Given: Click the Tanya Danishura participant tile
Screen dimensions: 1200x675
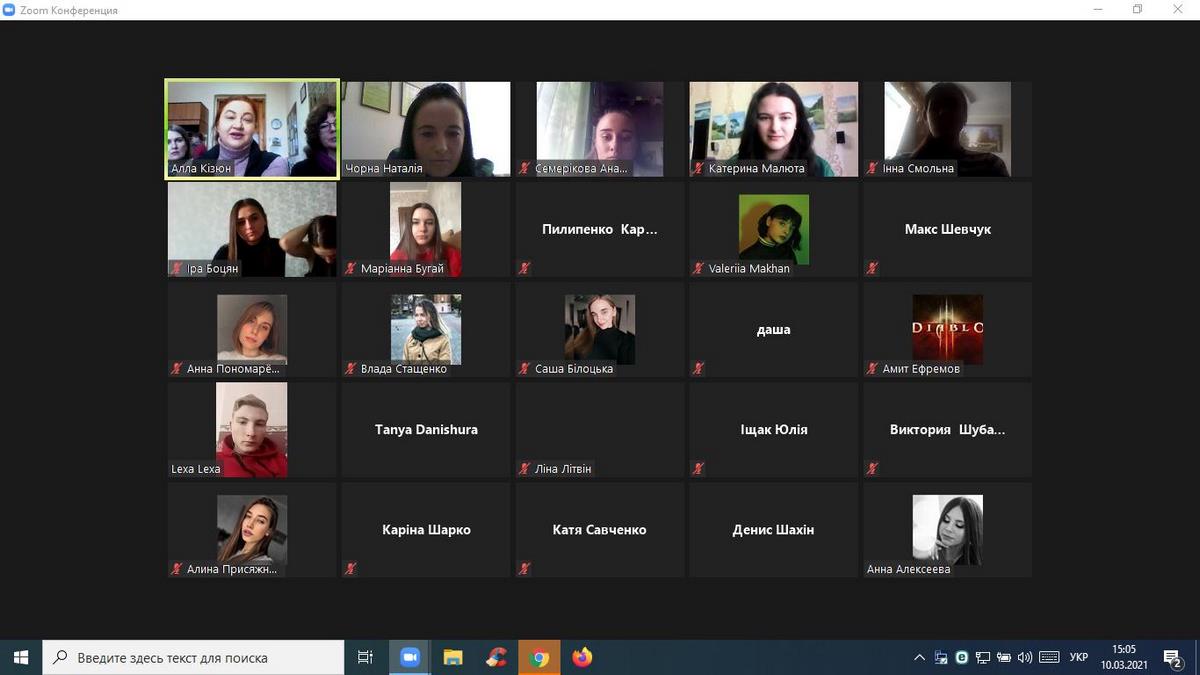Looking at the screenshot, I should click(426, 429).
